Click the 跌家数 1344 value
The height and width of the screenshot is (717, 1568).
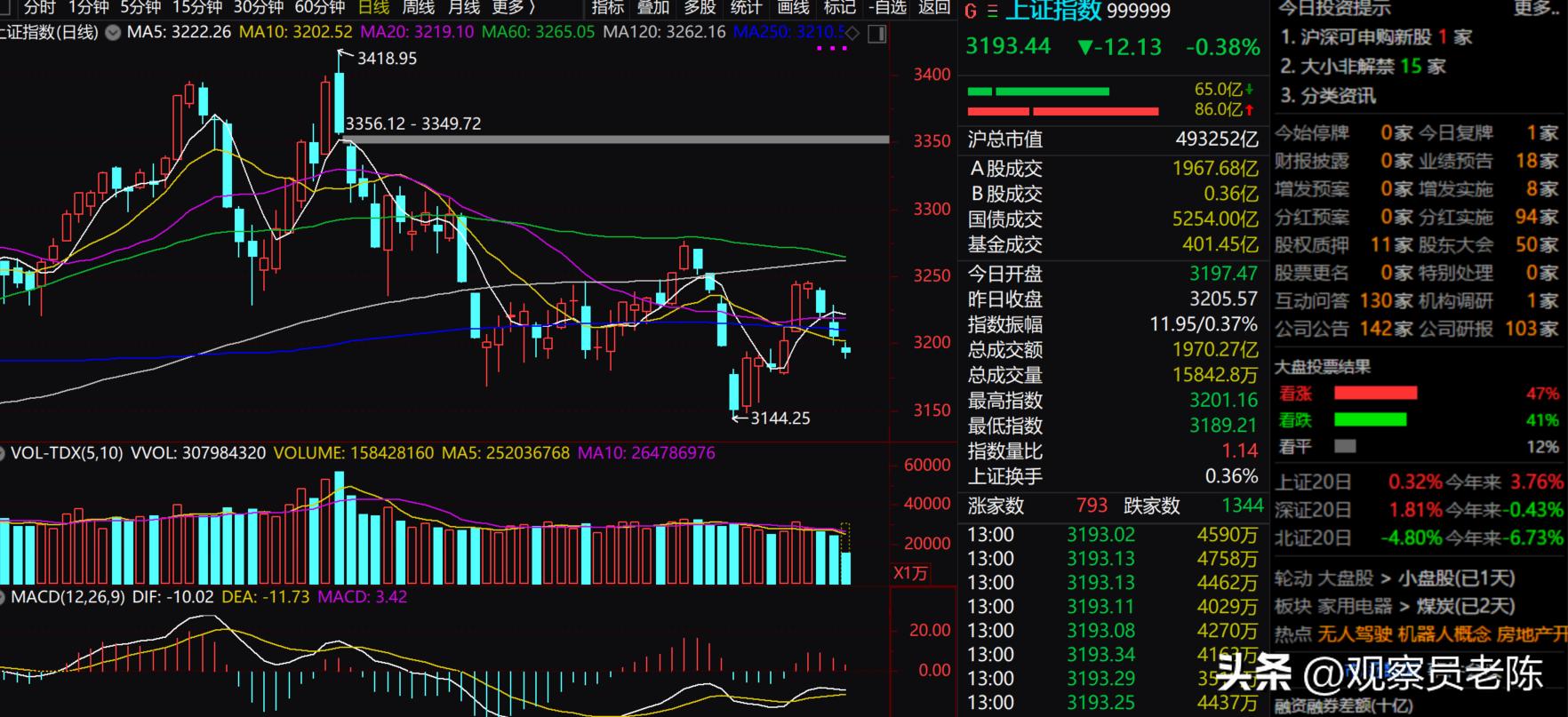(1243, 506)
